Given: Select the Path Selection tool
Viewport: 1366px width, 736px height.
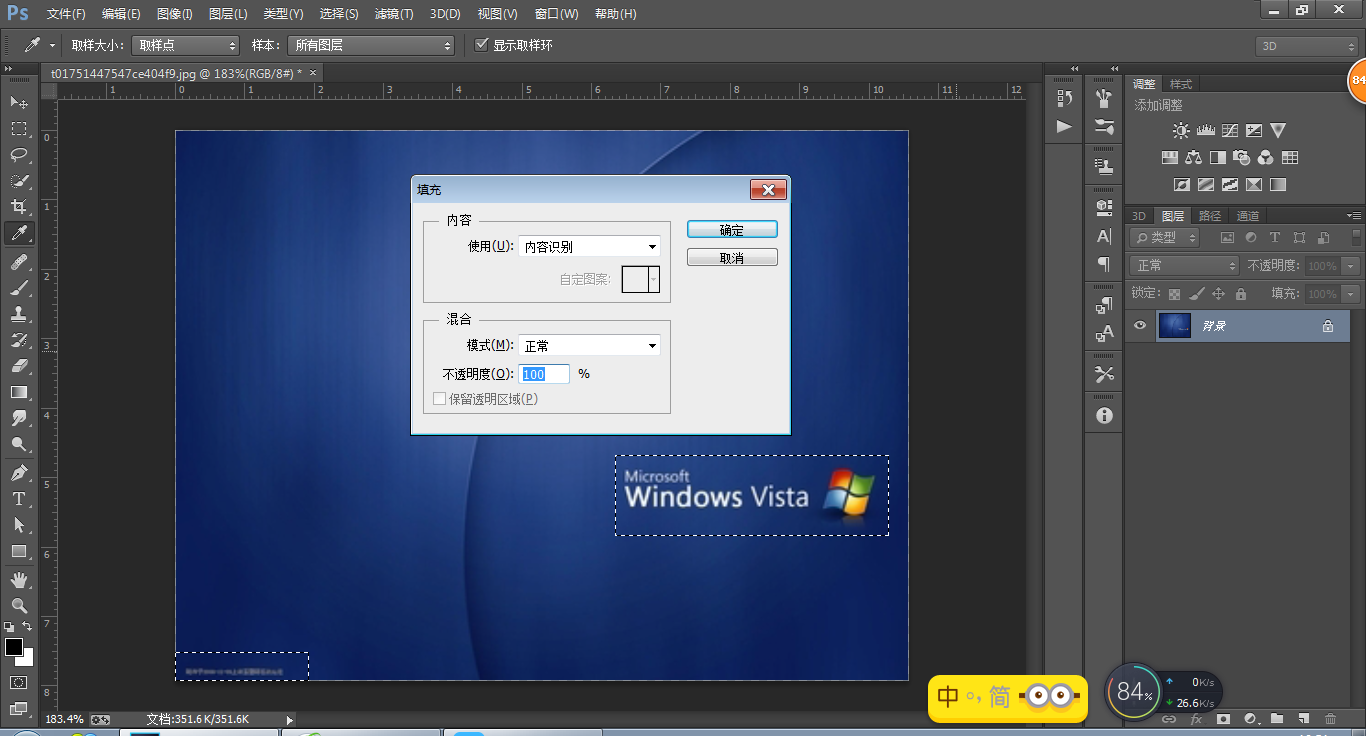Looking at the screenshot, I should click(x=19, y=525).
